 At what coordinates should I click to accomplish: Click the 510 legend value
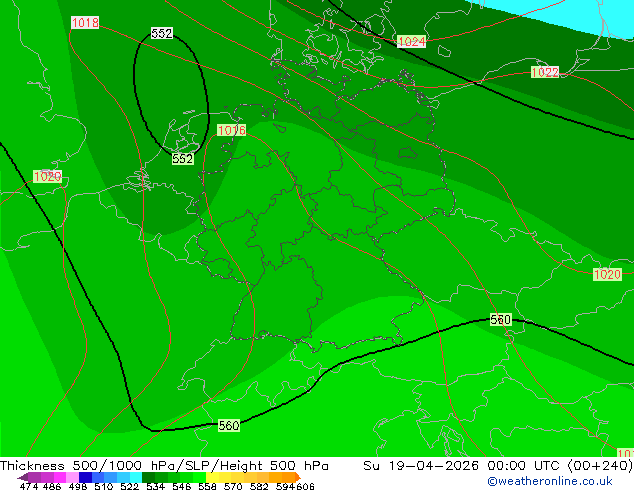coord(104,486)
